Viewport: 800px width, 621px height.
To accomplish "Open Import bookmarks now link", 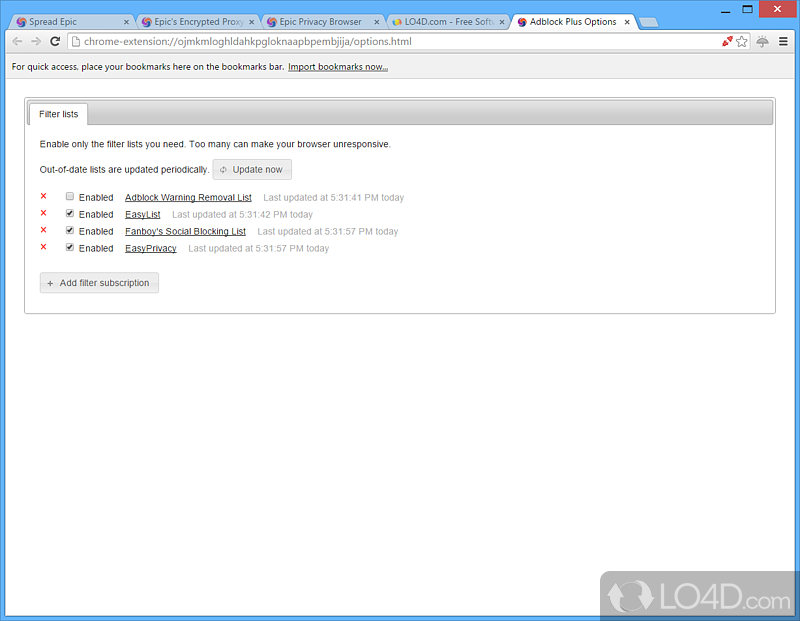I will 338,67.
